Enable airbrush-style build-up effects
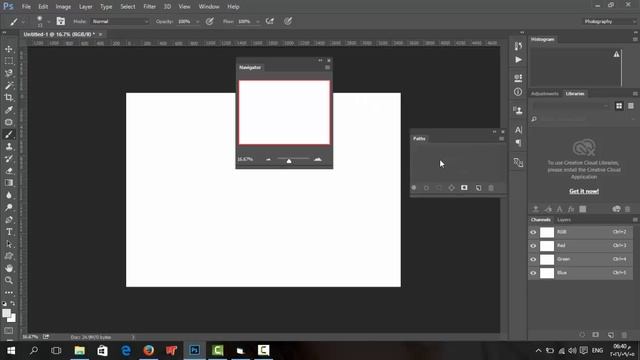 [270, 21]
